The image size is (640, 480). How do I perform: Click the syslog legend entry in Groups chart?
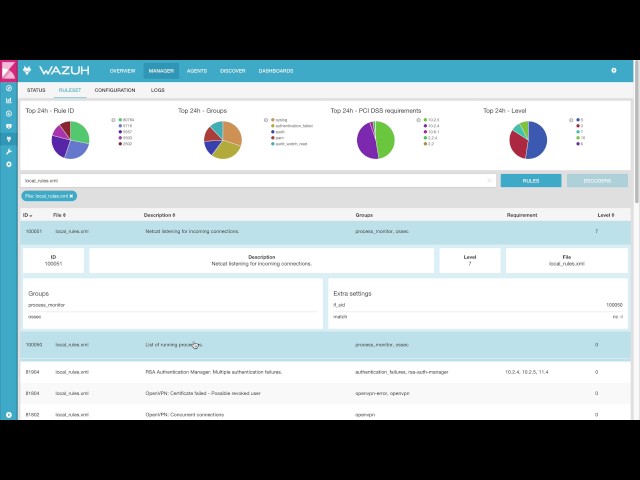point(279,120)
